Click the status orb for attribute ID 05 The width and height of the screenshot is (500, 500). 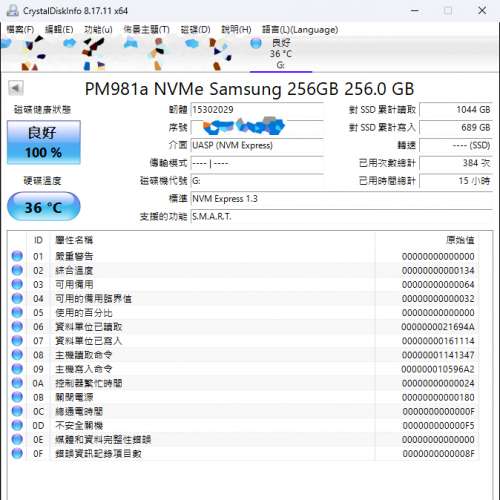click(17, 312)
